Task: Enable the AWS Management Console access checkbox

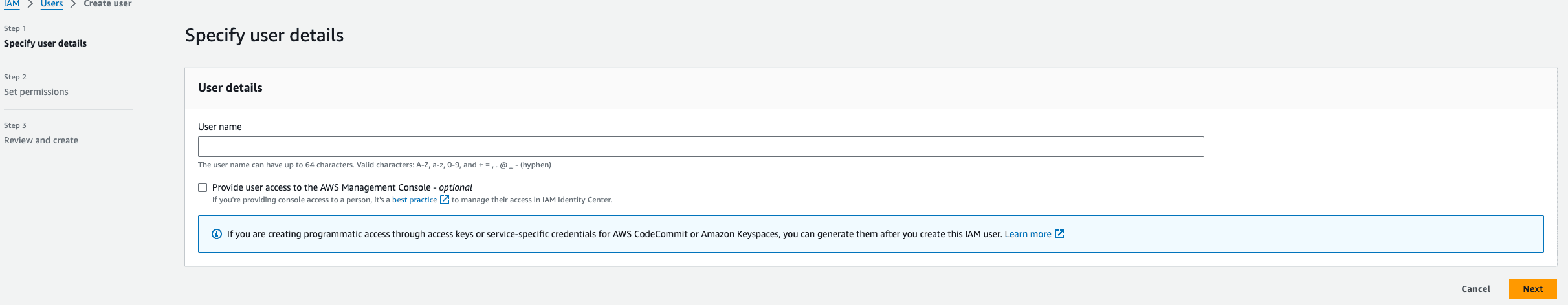Action: tap(203, 187)
